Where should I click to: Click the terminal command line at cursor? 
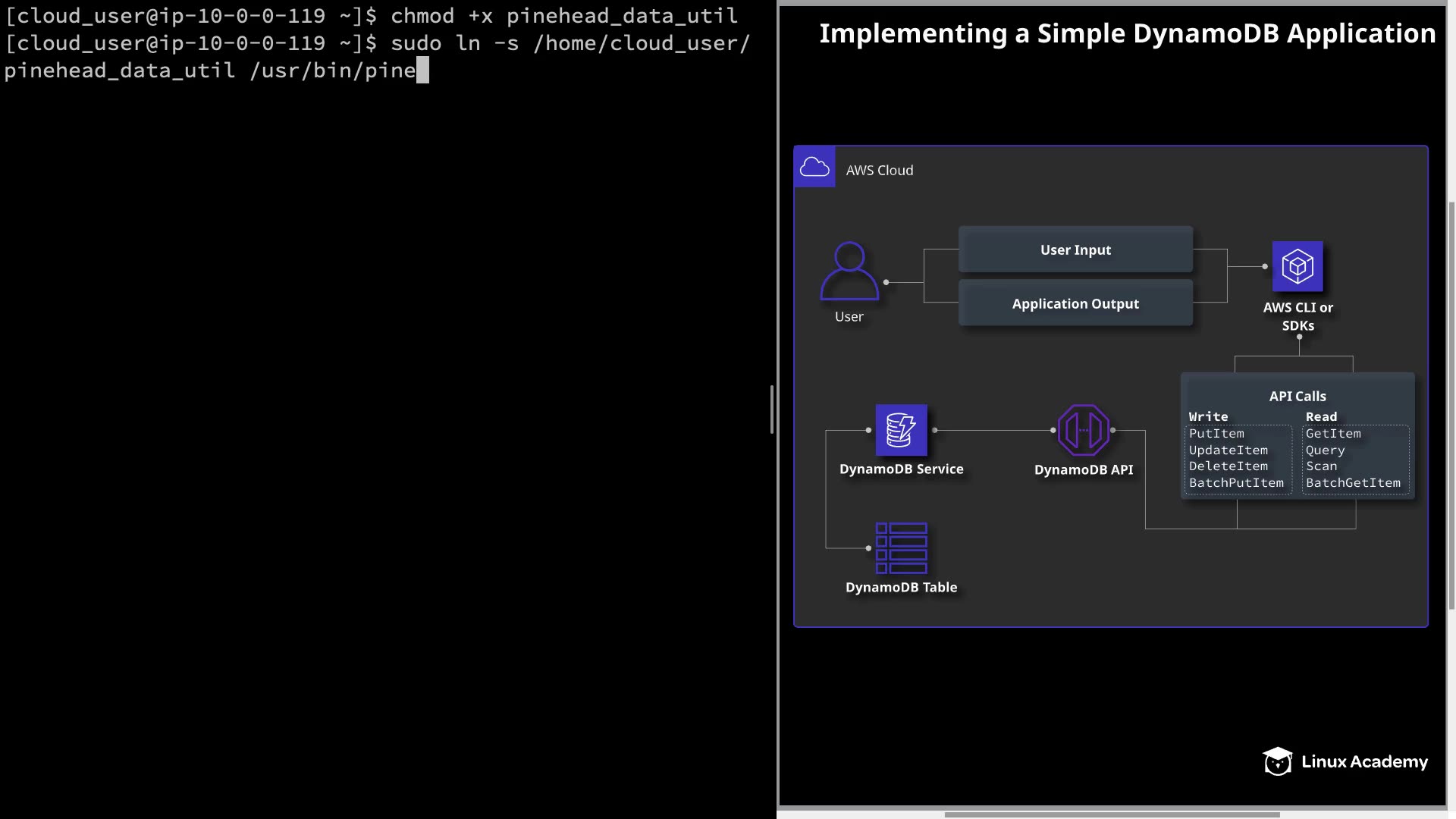422,71
